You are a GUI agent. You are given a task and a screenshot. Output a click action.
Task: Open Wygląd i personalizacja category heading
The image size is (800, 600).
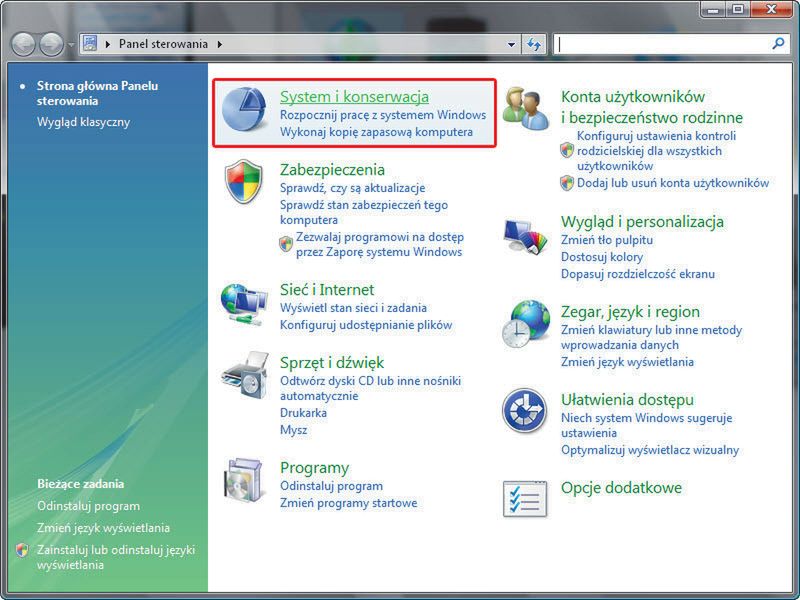tap(642, 222)
